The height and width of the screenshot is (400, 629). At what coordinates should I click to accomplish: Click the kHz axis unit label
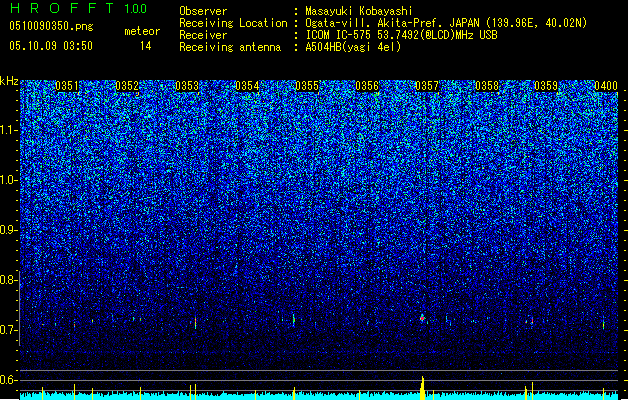coord(9,81)
